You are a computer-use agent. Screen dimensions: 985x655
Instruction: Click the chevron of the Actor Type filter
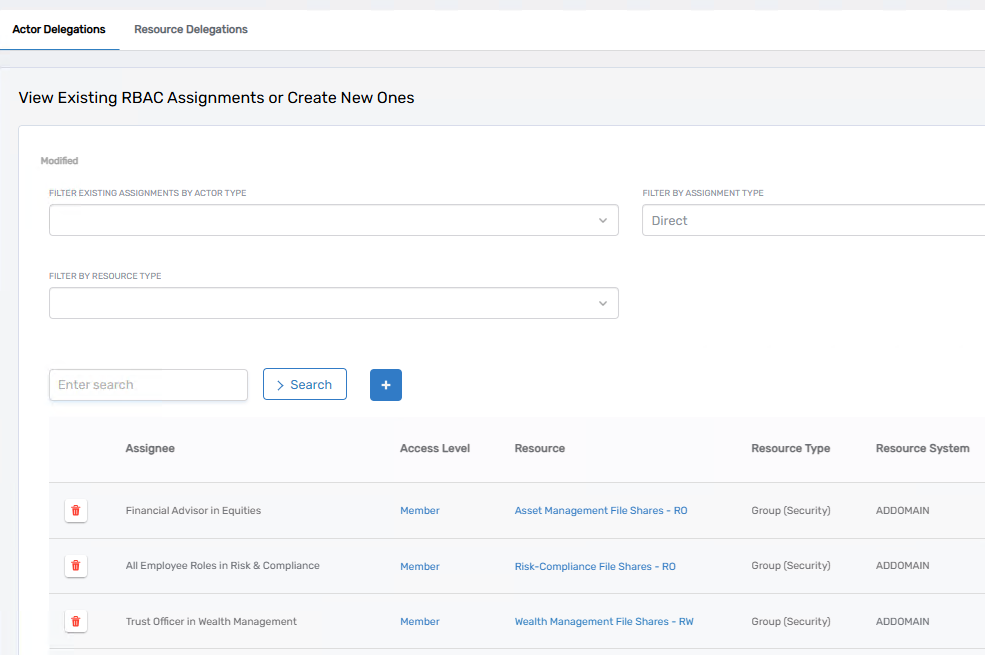[x=603, y=220]
